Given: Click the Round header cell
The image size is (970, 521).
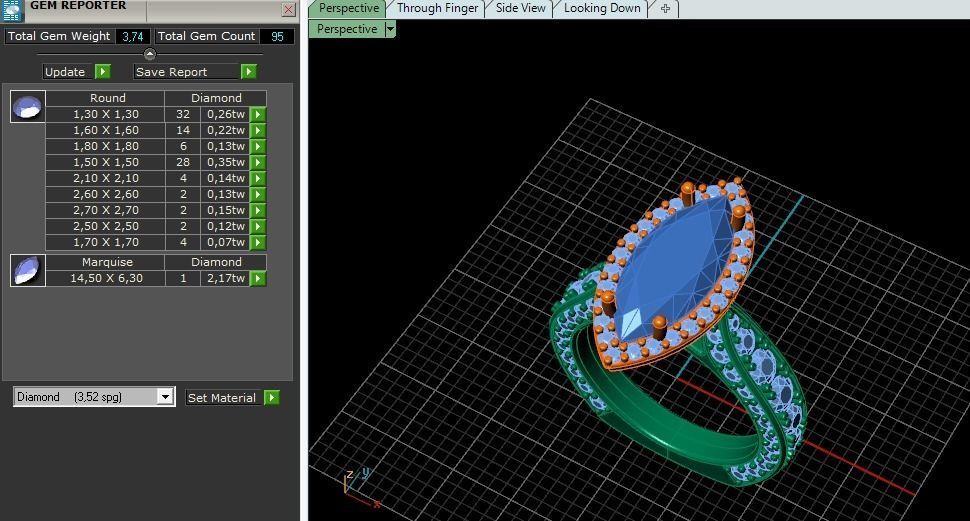Looking at the screenshot, I should coord(105,98).
